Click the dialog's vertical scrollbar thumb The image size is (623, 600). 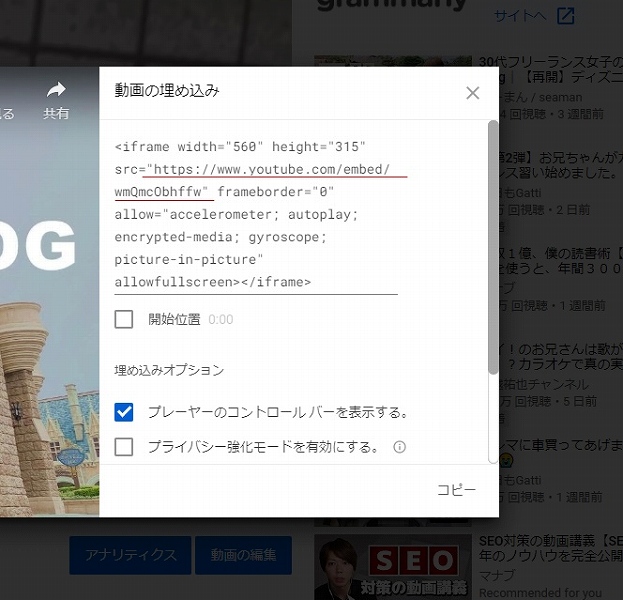click(493, 247)
